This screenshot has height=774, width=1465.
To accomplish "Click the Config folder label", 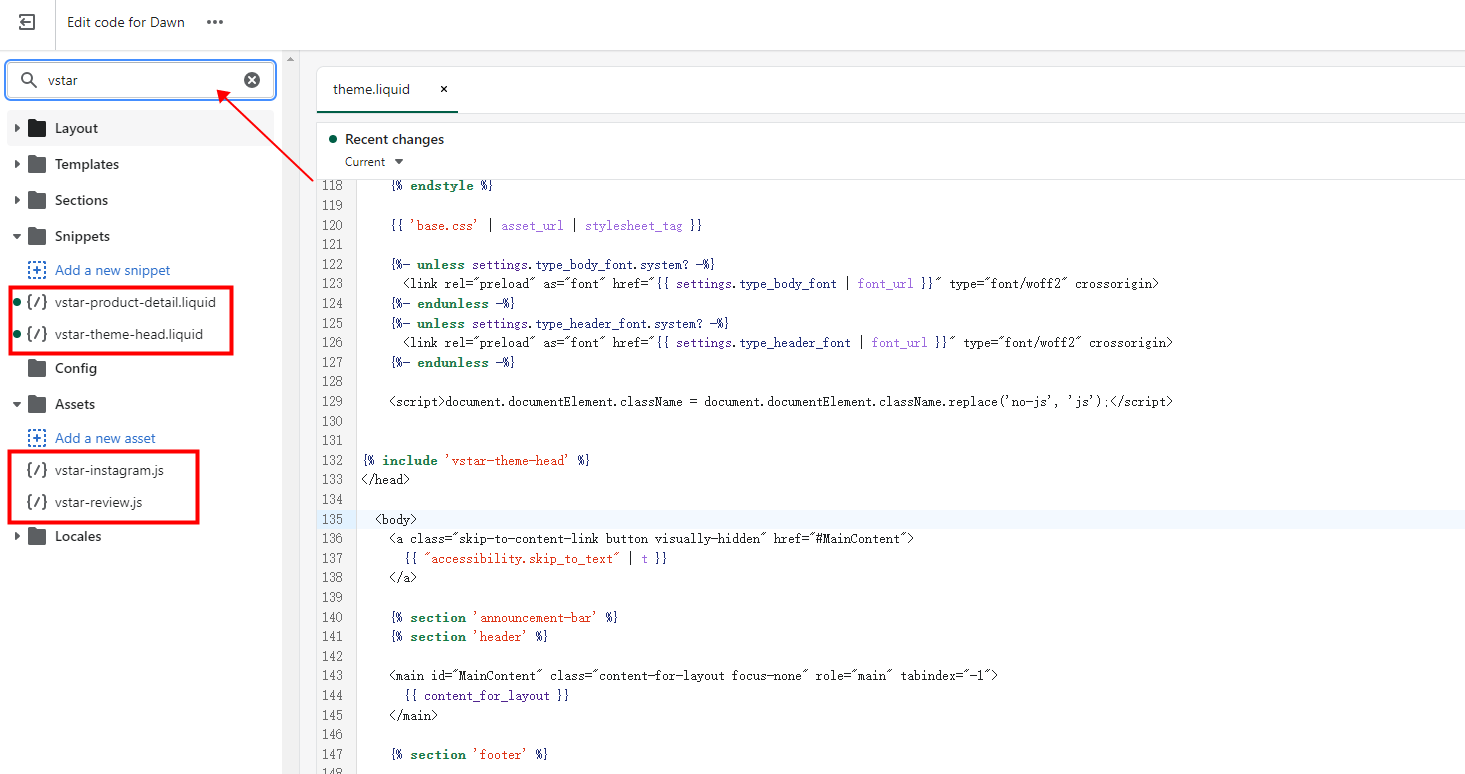I will 76,368.
